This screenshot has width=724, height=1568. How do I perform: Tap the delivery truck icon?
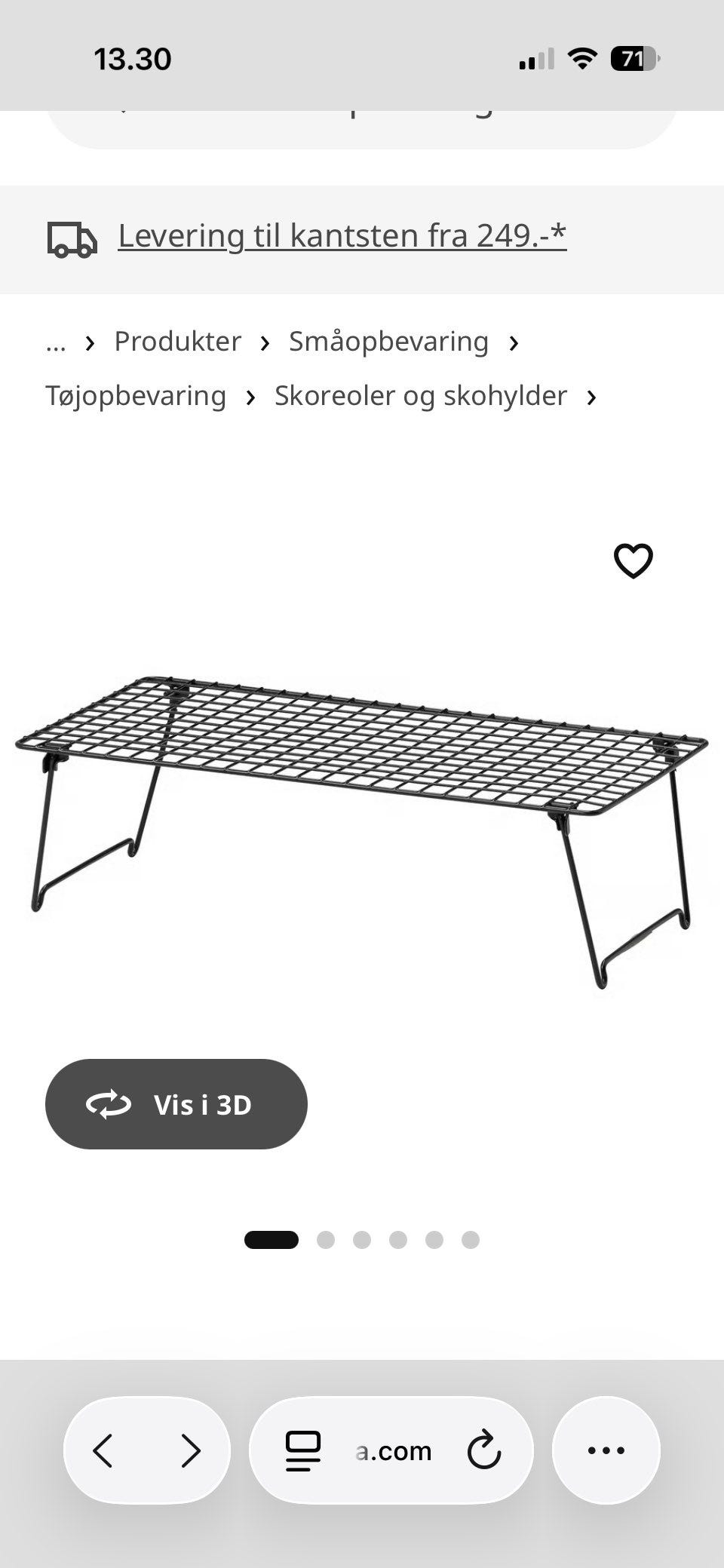[72, 240]
